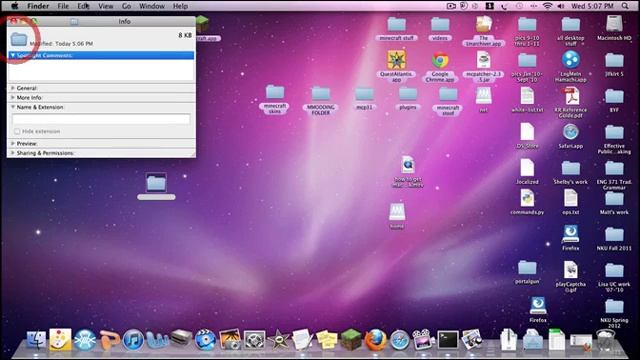Launch Minecraft grass block in Dock

[x=351, y=340]
